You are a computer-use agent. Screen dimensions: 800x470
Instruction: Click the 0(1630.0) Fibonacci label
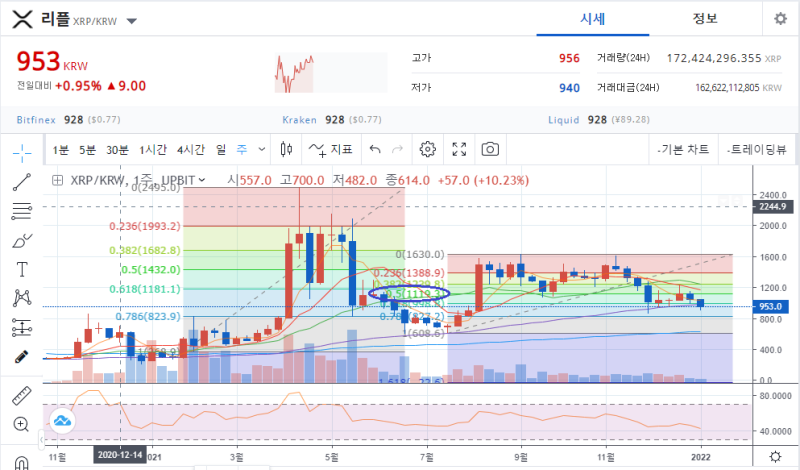(420, 254)
